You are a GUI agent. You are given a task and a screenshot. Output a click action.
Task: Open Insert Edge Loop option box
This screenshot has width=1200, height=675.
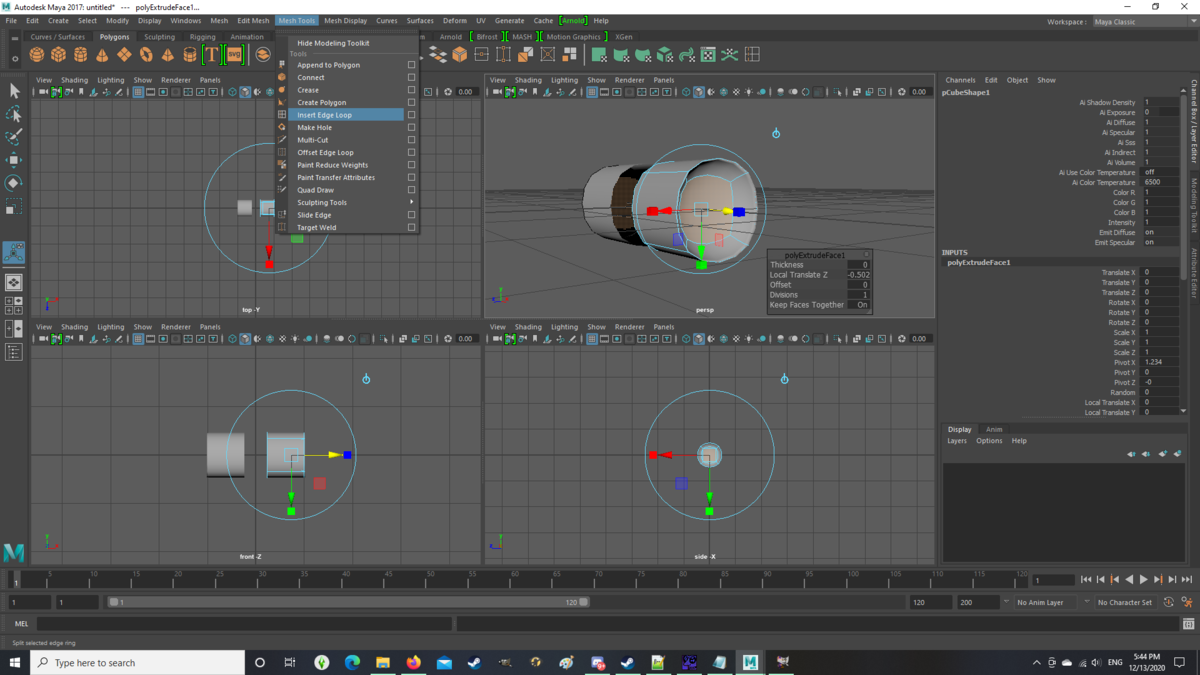point(411,115)
